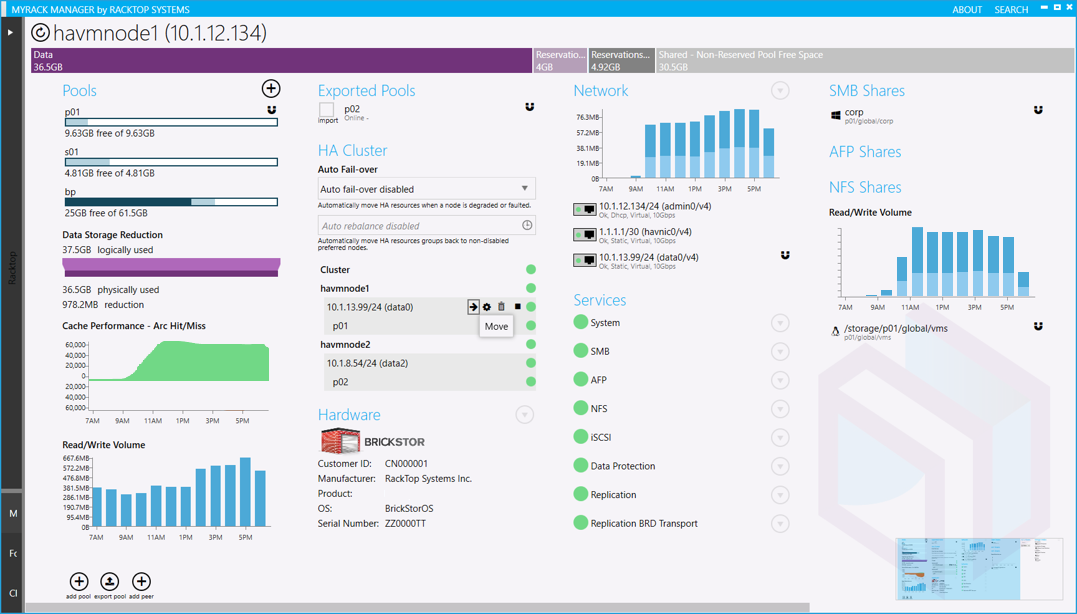Check the Import checkbox for pool p02
The width and height of the screenshot is (1077, 614).
tap(327, 110)
